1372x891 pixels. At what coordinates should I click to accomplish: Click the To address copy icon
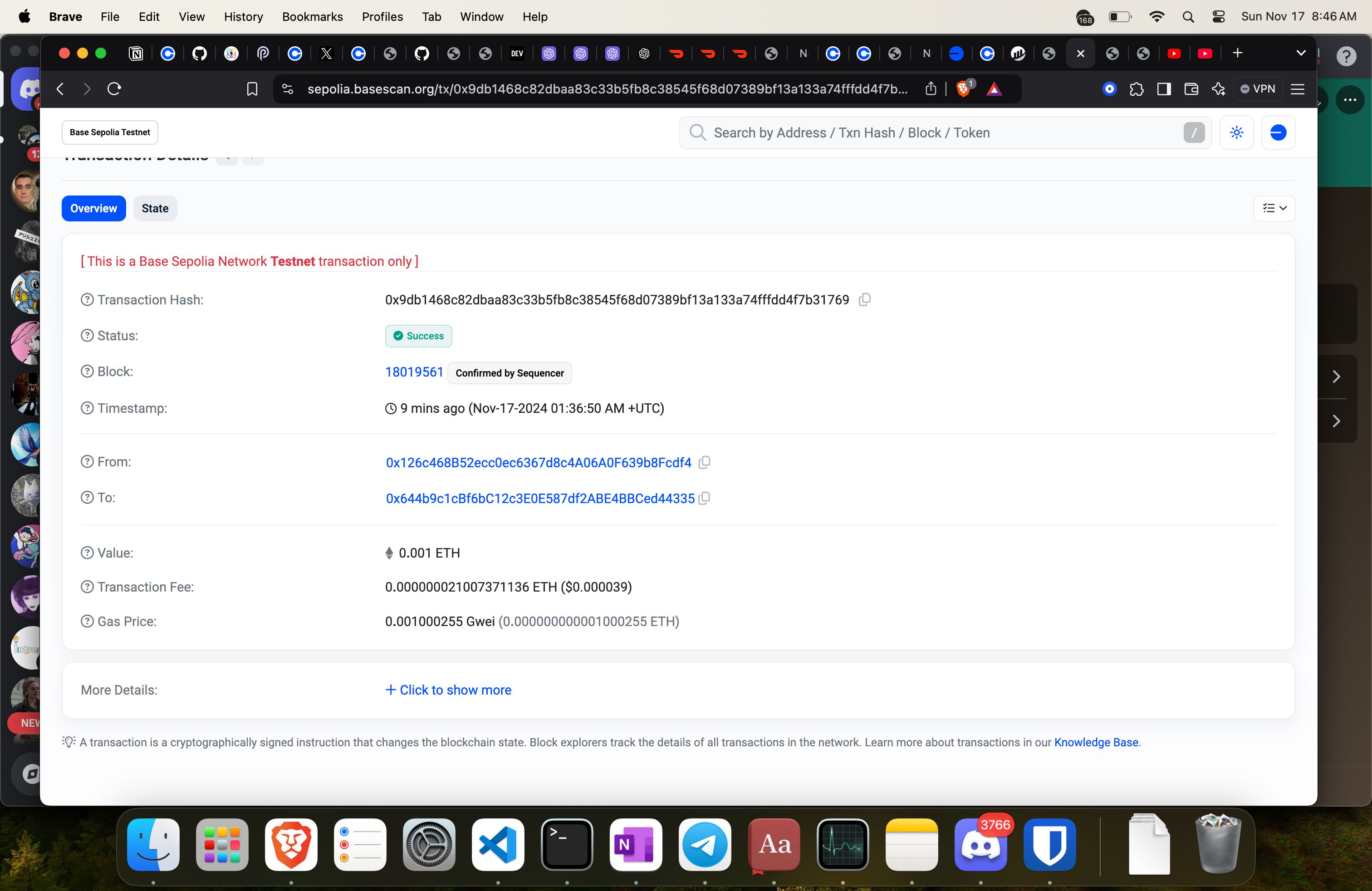(707, 497)
